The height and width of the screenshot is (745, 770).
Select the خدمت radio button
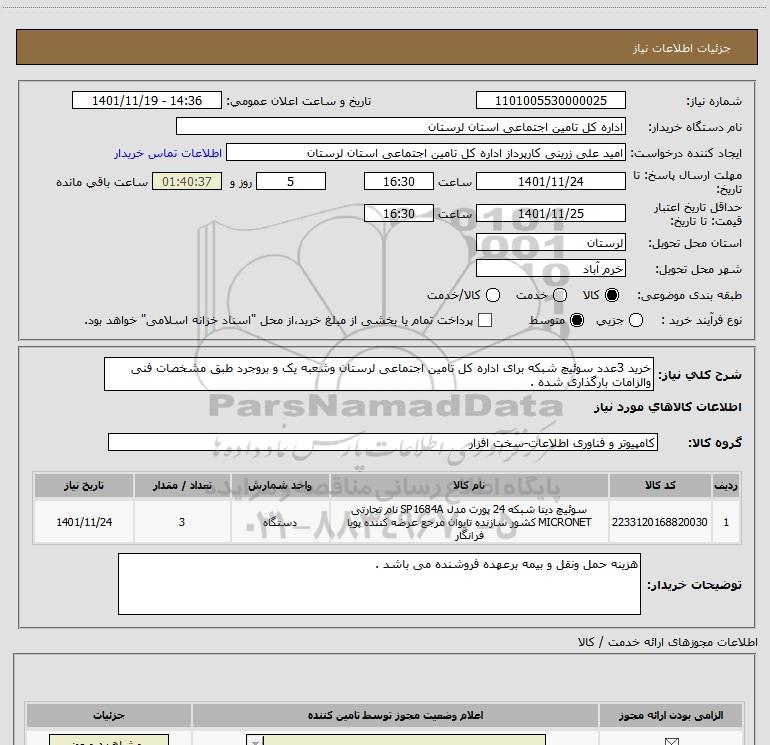(560, 295)
